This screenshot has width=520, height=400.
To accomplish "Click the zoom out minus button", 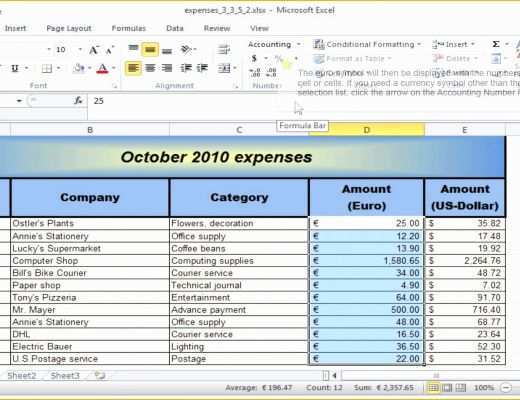I will pyautogui.click(x=506, y=388).
